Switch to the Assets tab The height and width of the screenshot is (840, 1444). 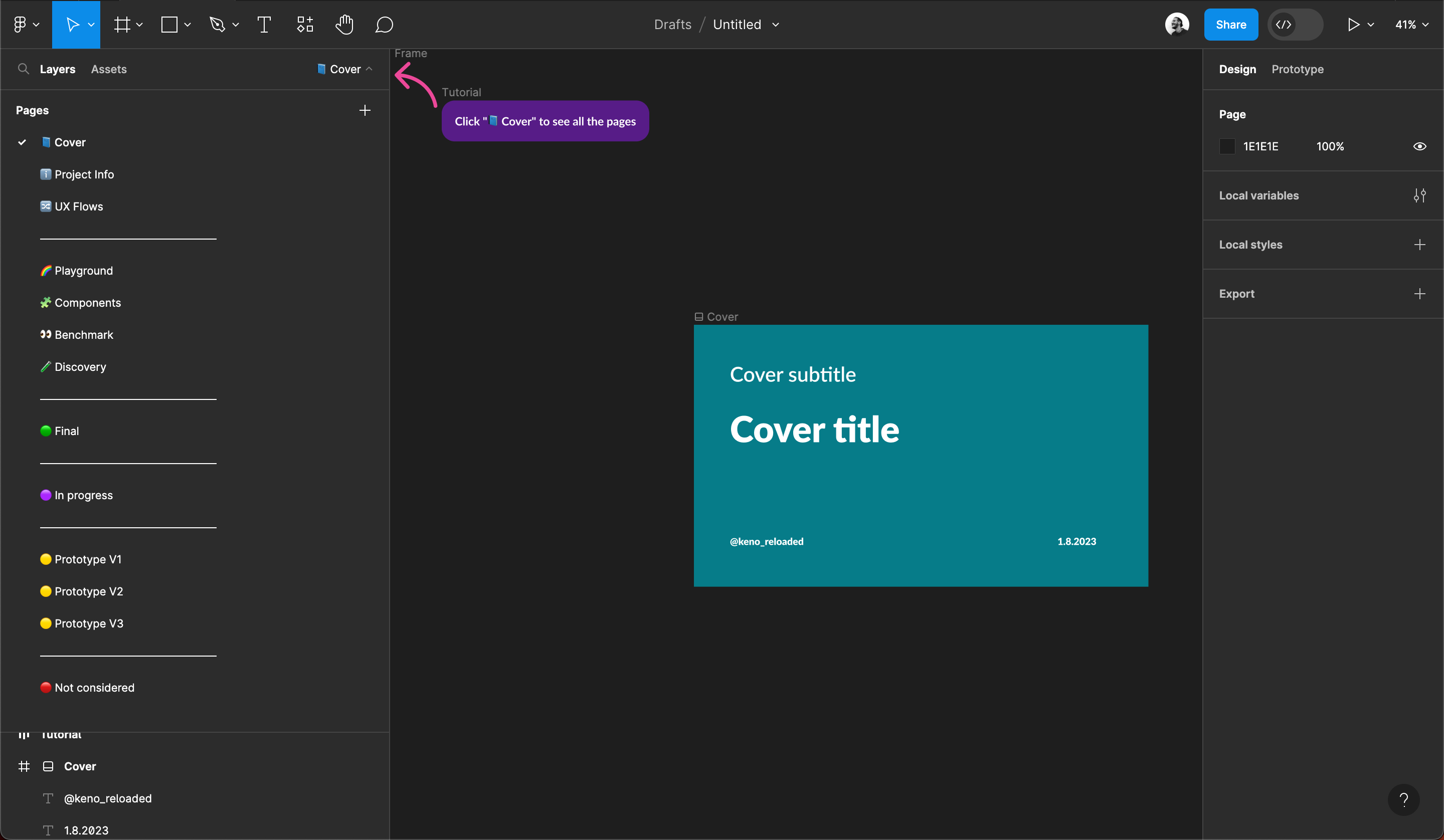tap(109, 69)
